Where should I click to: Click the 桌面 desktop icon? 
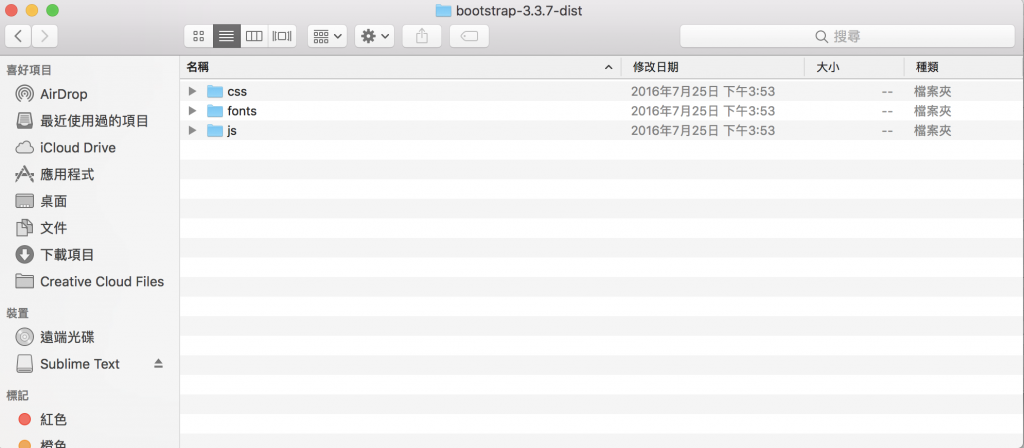pyautogui.click(x=24, y=201)
